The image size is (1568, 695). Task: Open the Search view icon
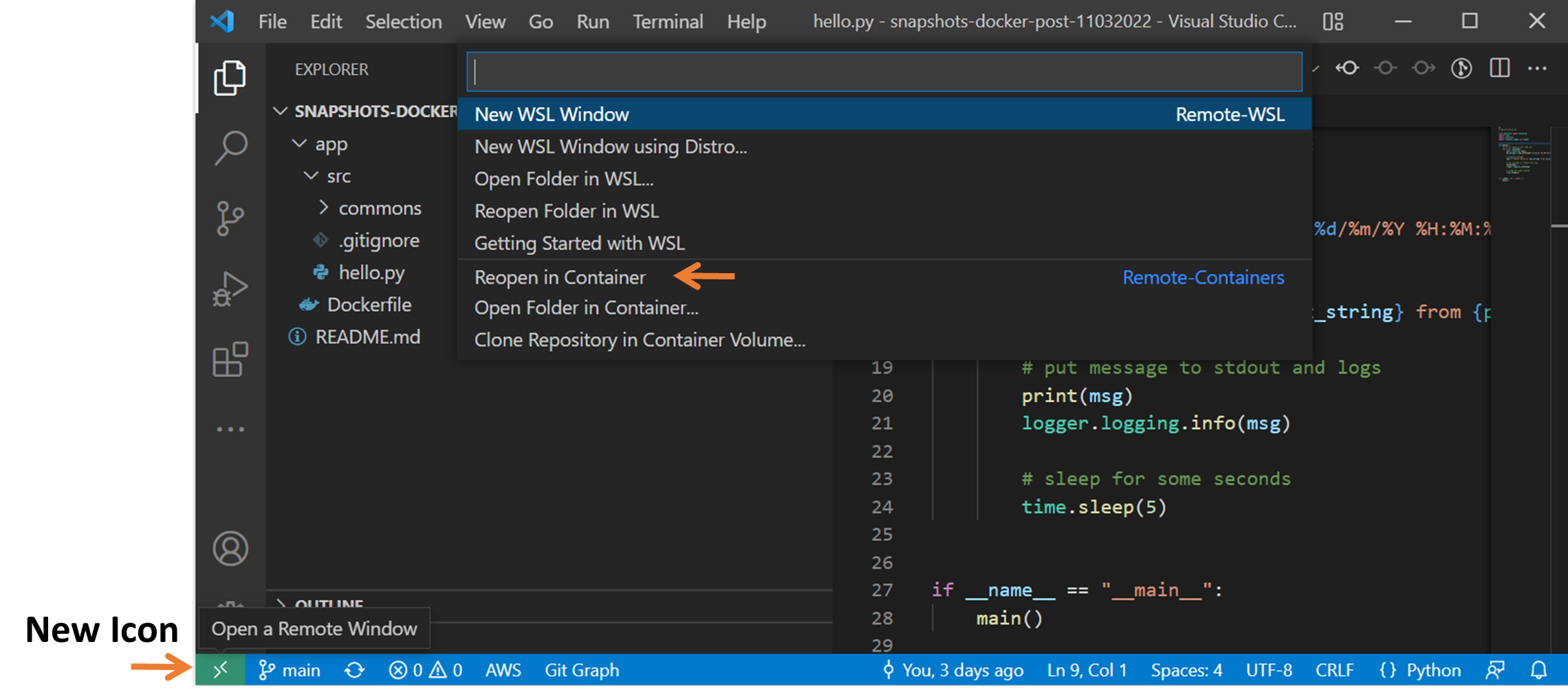(x=230, y=148)
